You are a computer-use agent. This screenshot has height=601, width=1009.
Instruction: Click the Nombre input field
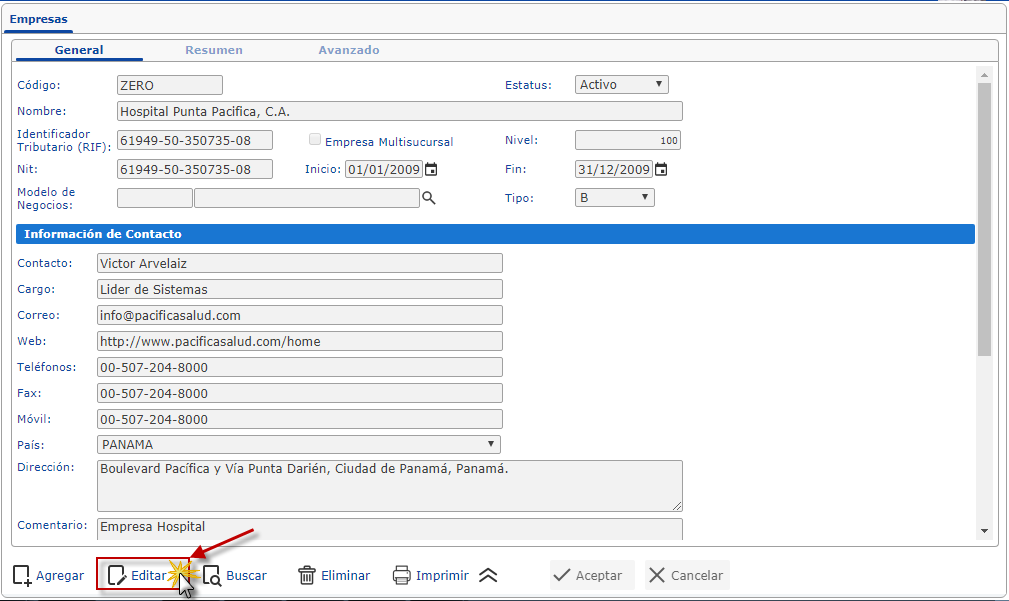tap(400, 112)
